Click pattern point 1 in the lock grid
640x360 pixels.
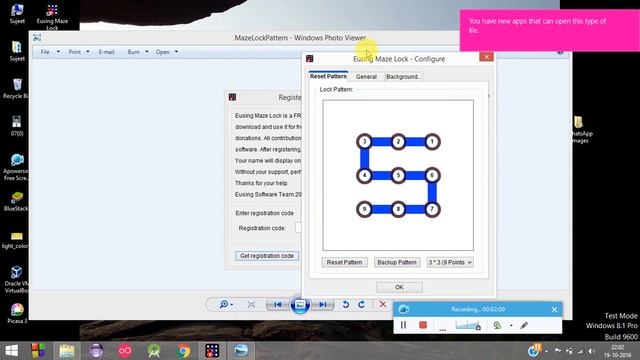pyautogui.click(x=432, y=142)
